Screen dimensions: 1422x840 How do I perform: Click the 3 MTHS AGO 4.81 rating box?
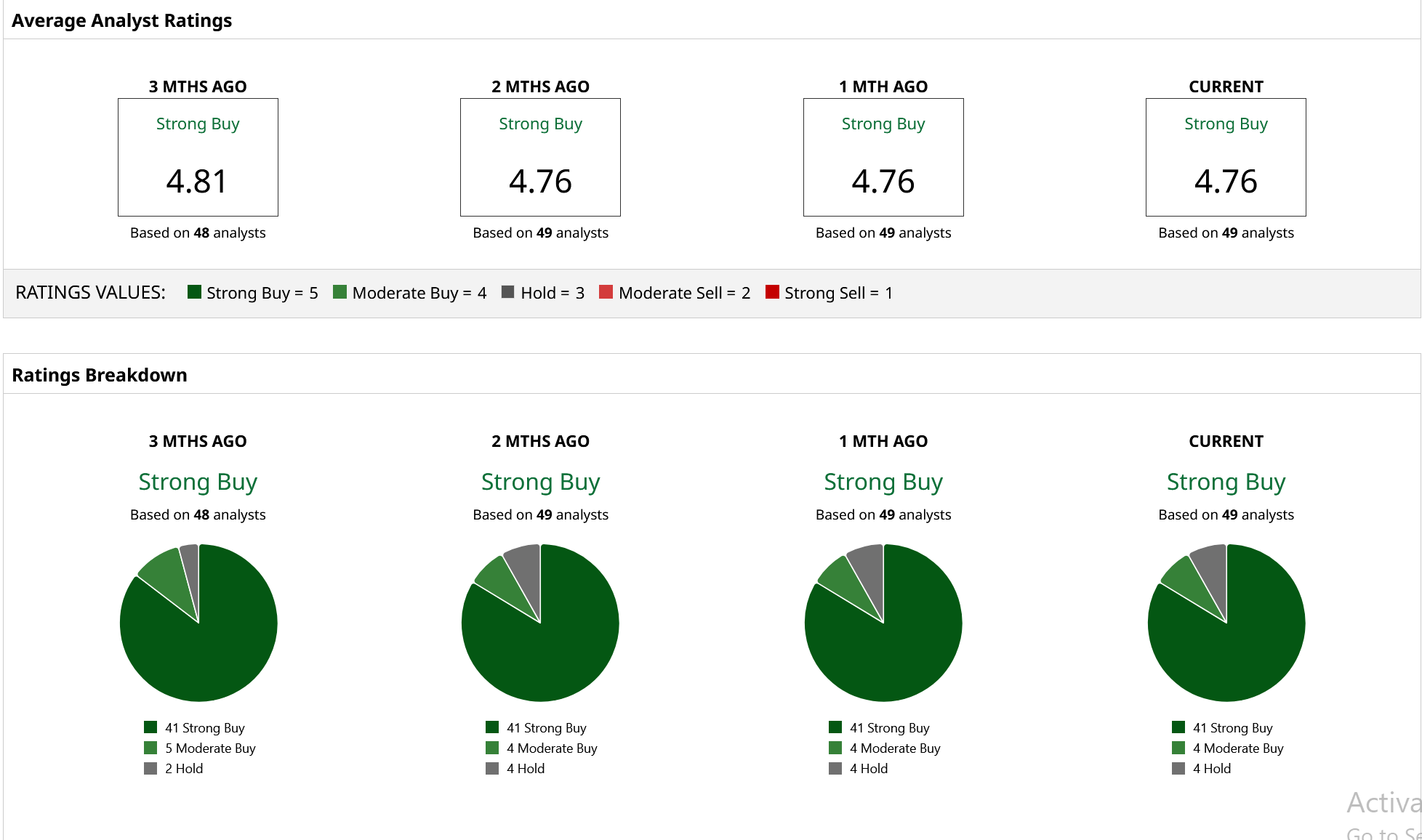pyautogui.click(x=198, y=157)
